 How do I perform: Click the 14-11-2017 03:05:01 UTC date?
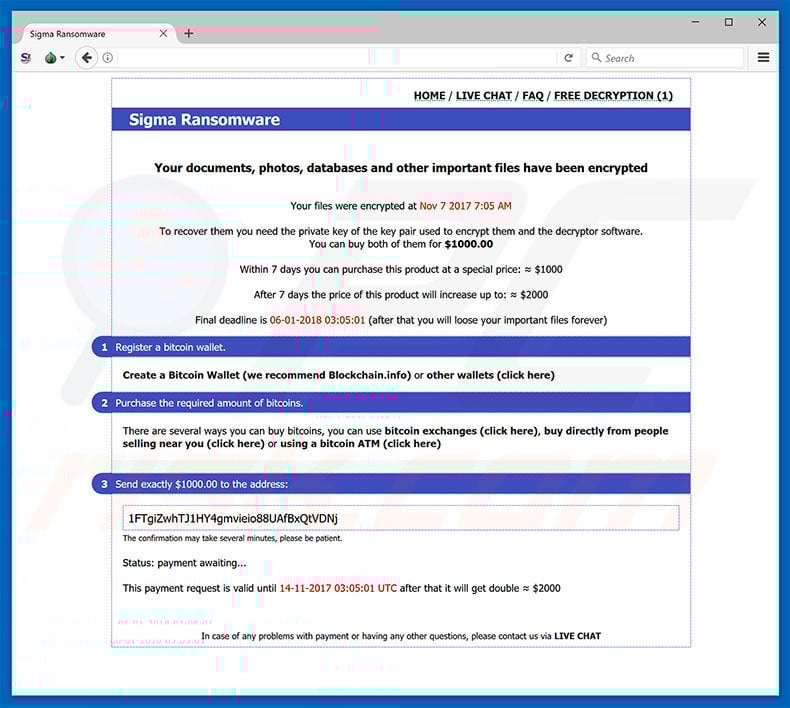point(338,588)
